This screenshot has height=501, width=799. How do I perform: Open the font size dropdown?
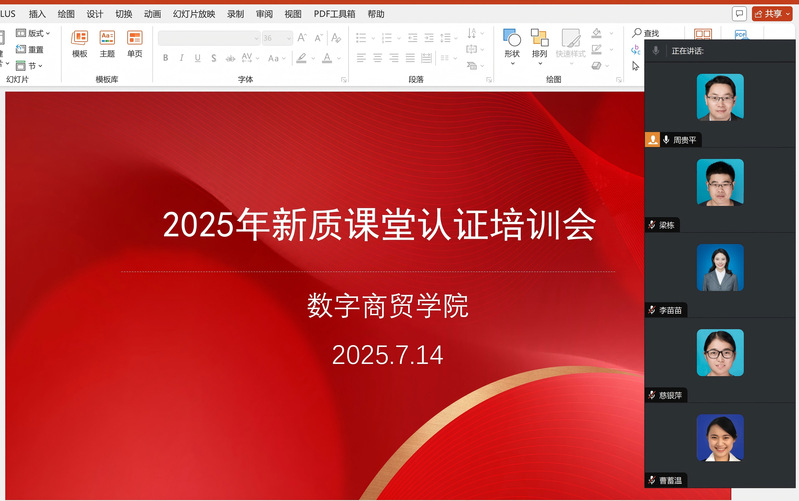pos(288,38)
